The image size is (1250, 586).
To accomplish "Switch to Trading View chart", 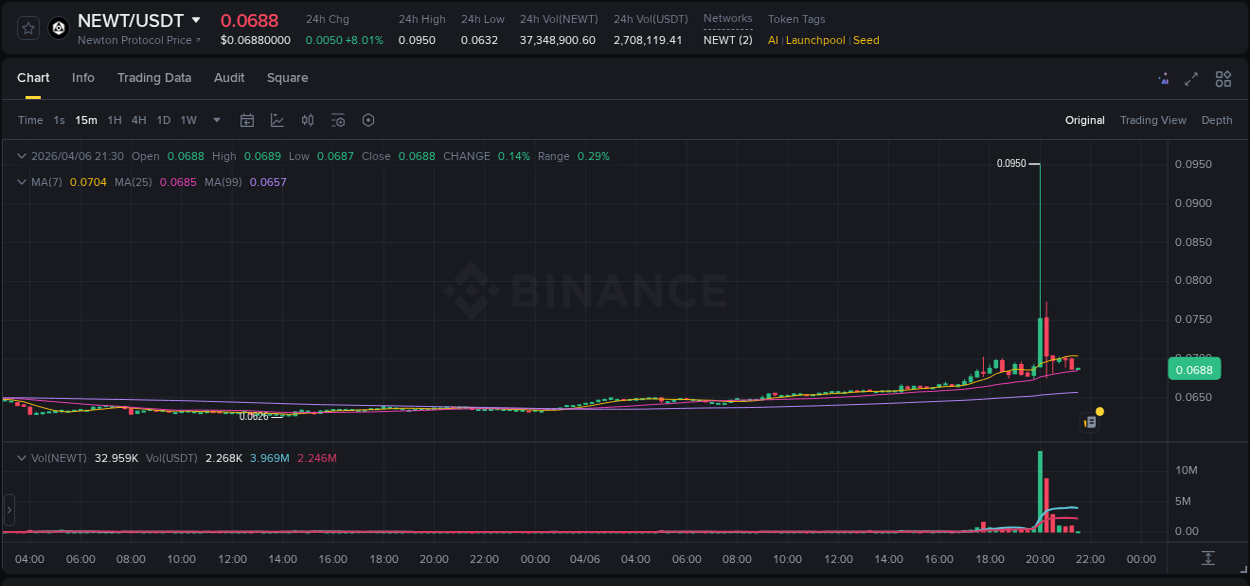I will point(1153,120).
